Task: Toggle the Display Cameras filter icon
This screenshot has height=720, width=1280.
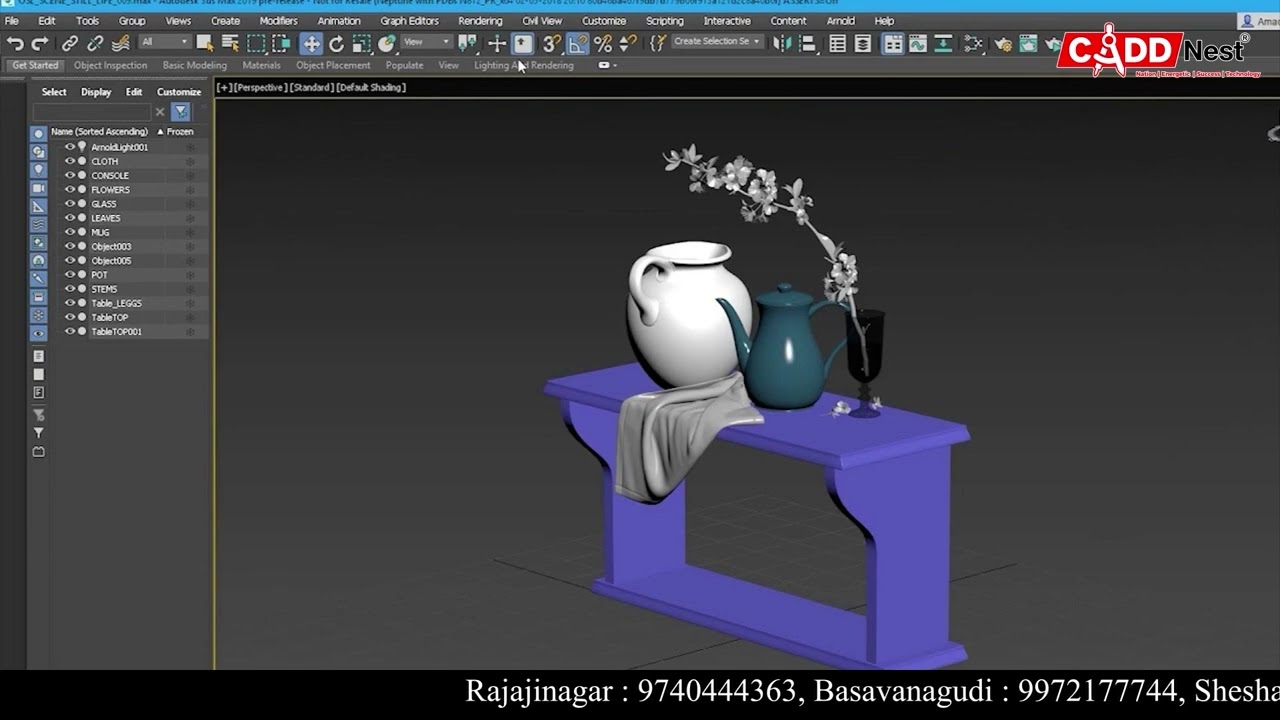Action: click(x=38, y=188)
